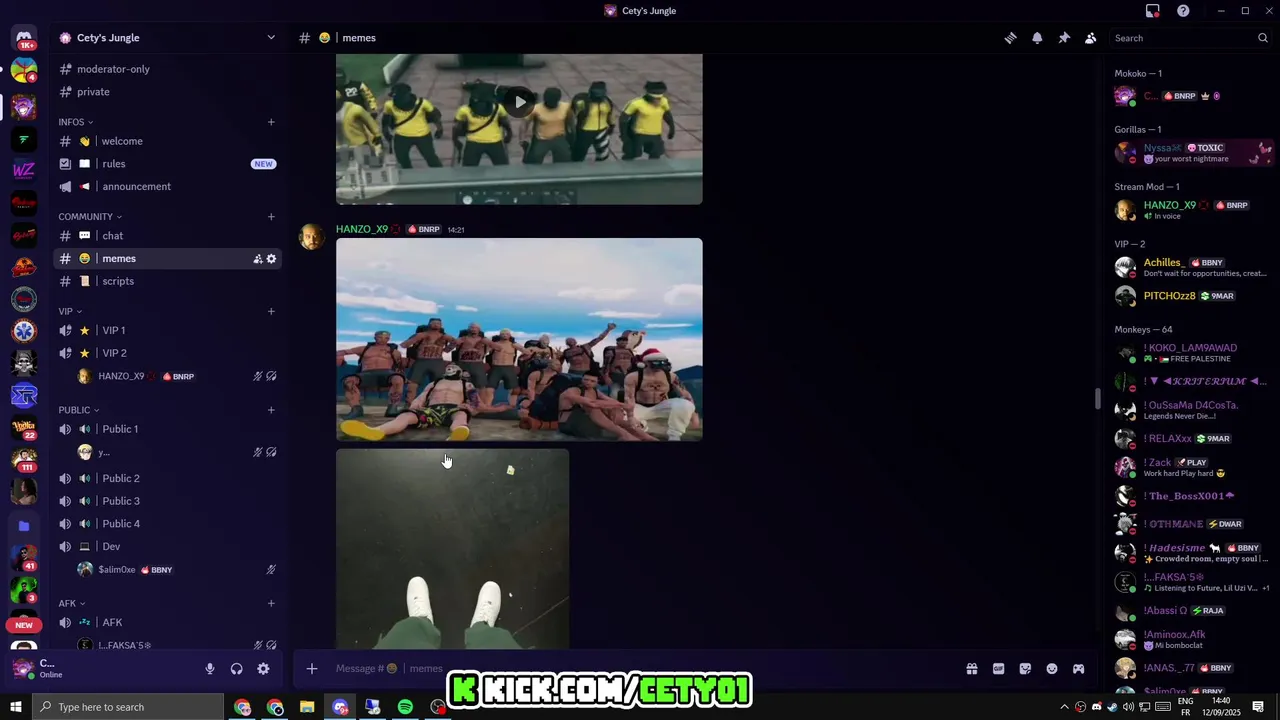
Task: Open the Threads icon in channel header
Action: coord(1010,38)
